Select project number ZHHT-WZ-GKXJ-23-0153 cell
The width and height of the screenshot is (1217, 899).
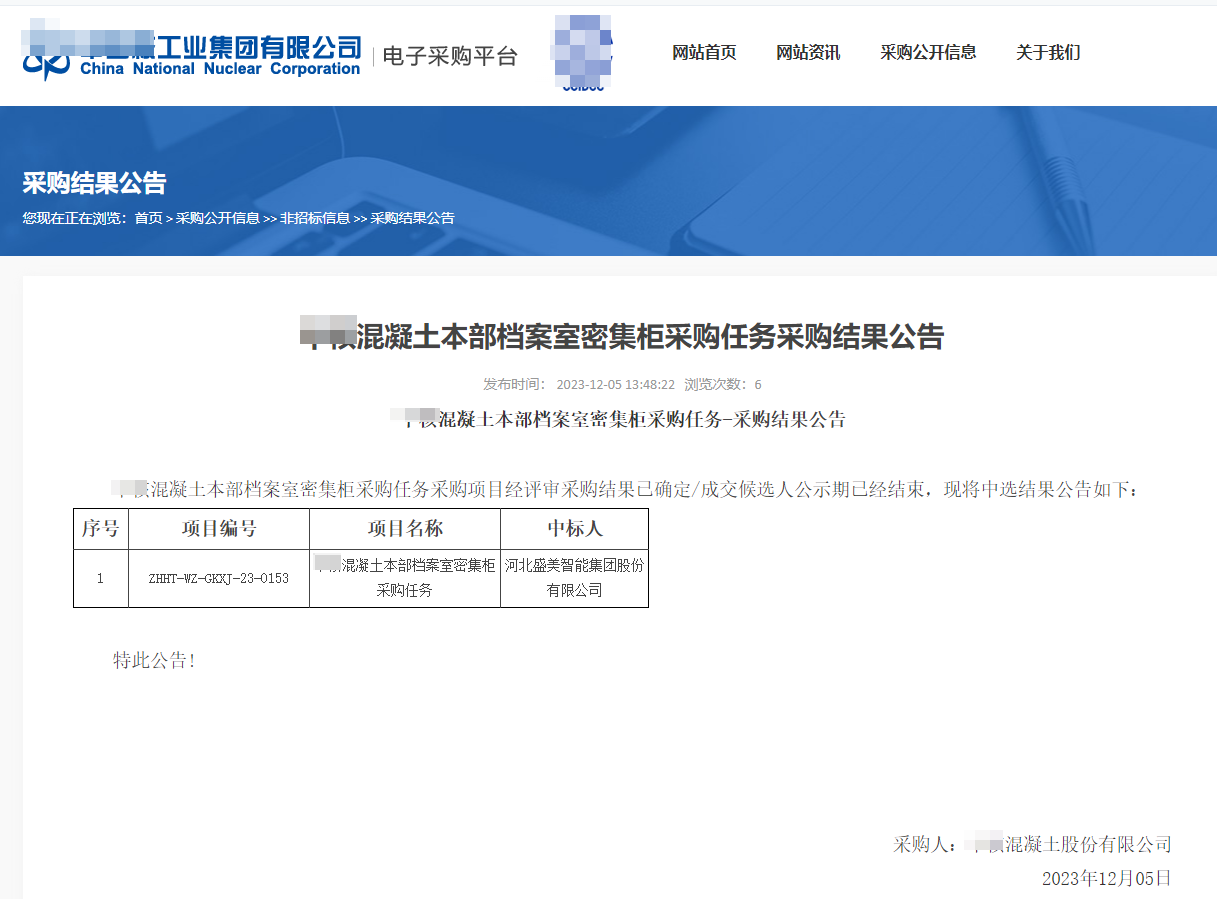pyautogui.click(x=218, y=578)
